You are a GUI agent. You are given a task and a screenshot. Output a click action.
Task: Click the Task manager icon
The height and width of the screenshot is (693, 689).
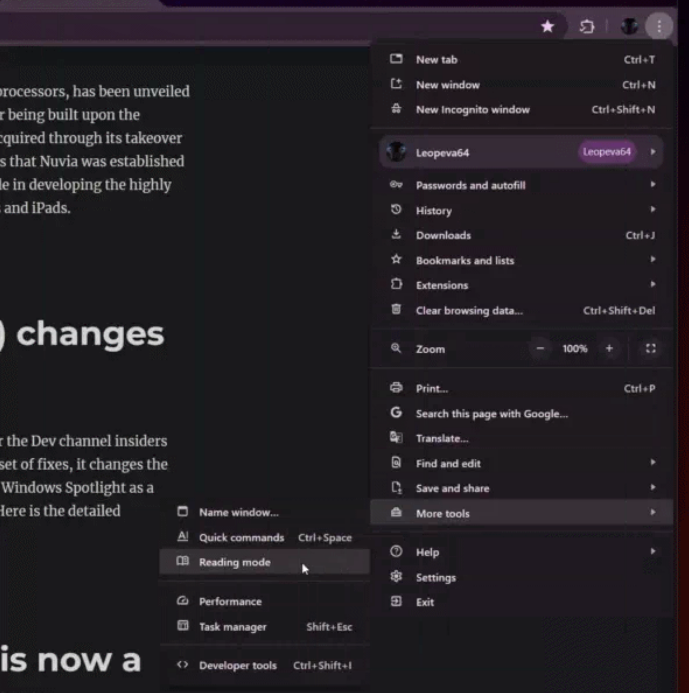tap(183, 625)
